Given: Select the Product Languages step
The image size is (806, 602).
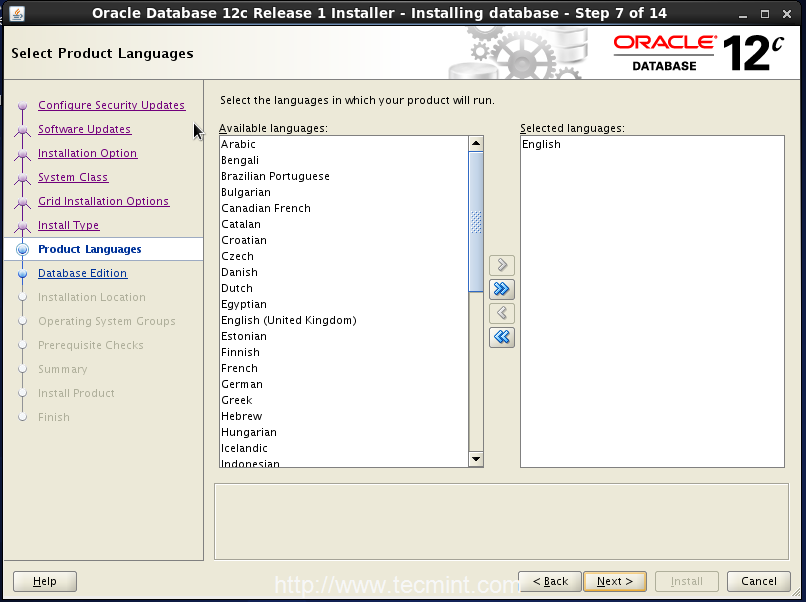Looking at the screenshot, I should [90, 249].
